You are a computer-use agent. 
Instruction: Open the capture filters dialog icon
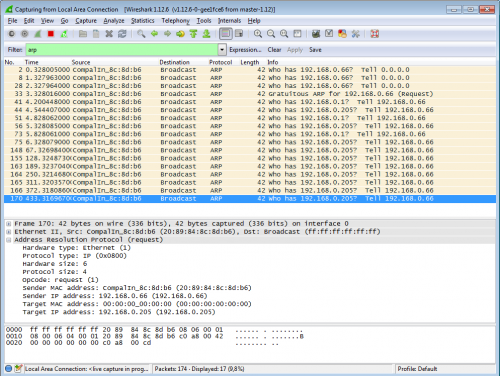coord(316,34)
